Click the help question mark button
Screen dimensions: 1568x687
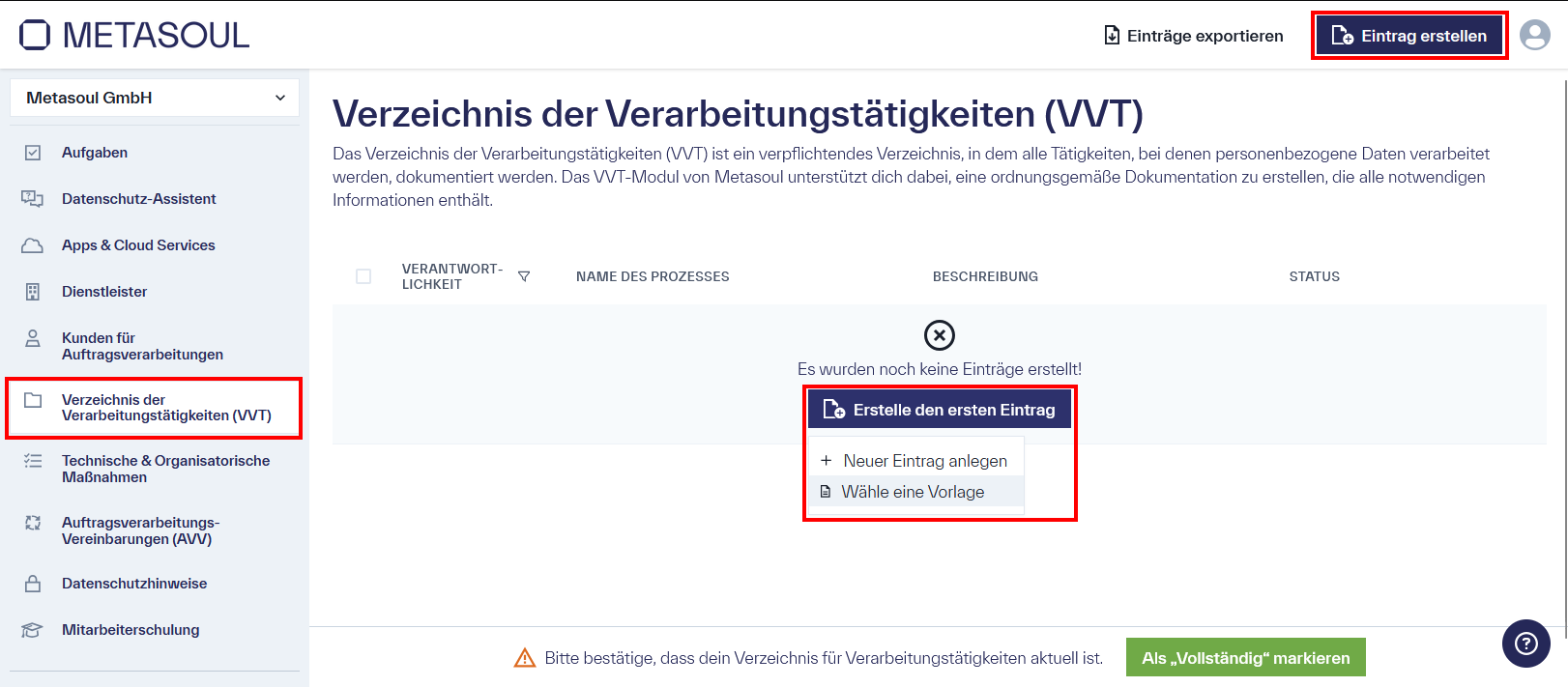coord(1526,644)
